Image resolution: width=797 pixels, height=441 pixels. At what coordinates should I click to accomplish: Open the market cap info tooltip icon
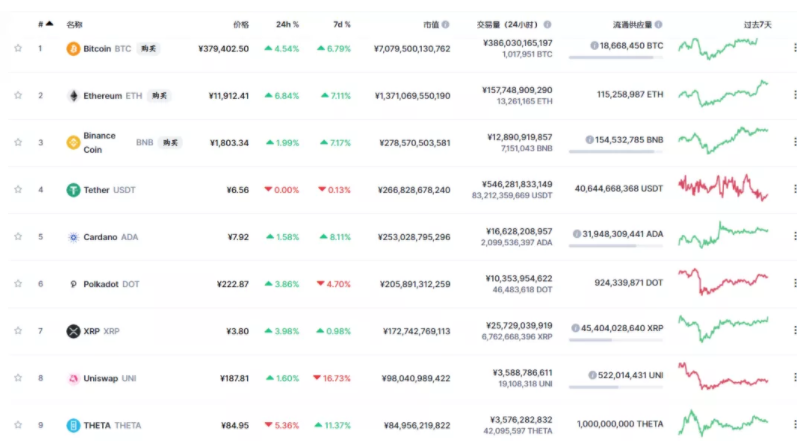tap(445, 24)
